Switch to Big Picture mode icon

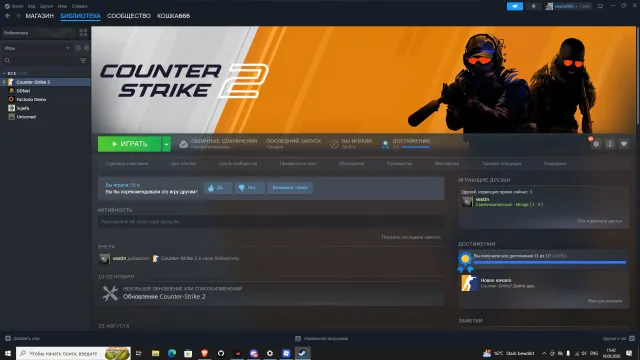[x=600, y=6]
